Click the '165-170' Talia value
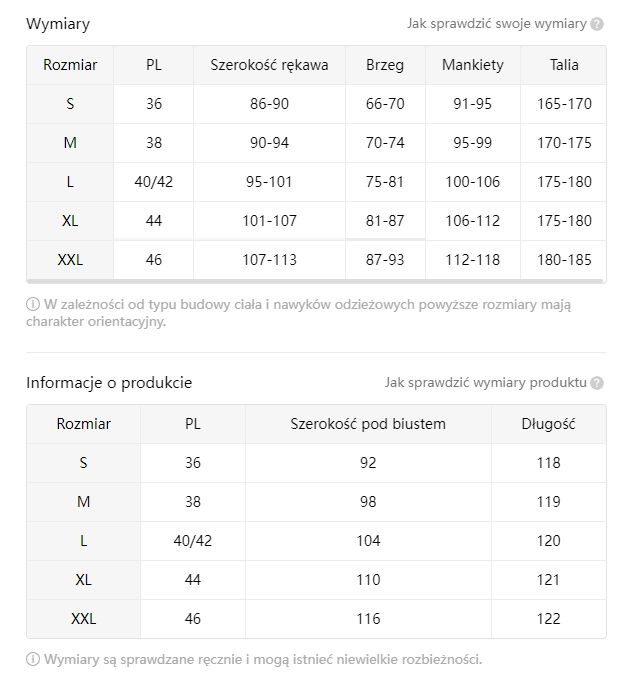This screenshot has height=681, width=627. click(x=564, y=104)
